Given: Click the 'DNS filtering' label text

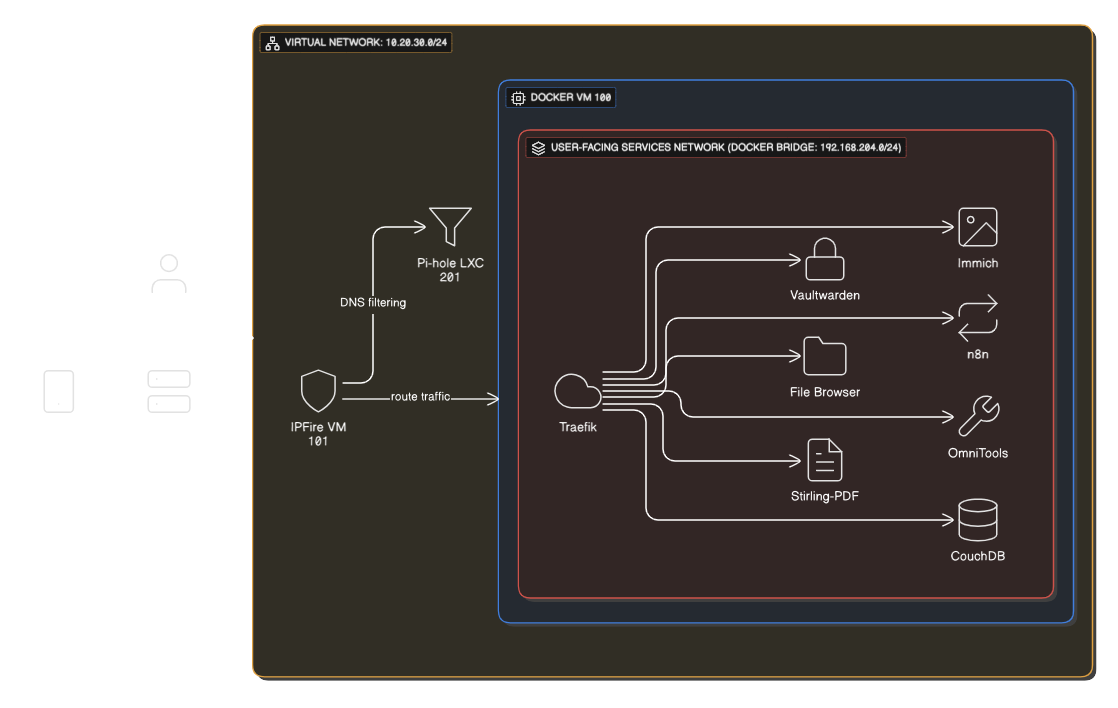Looking at the screenshot, I should [373, 302].
